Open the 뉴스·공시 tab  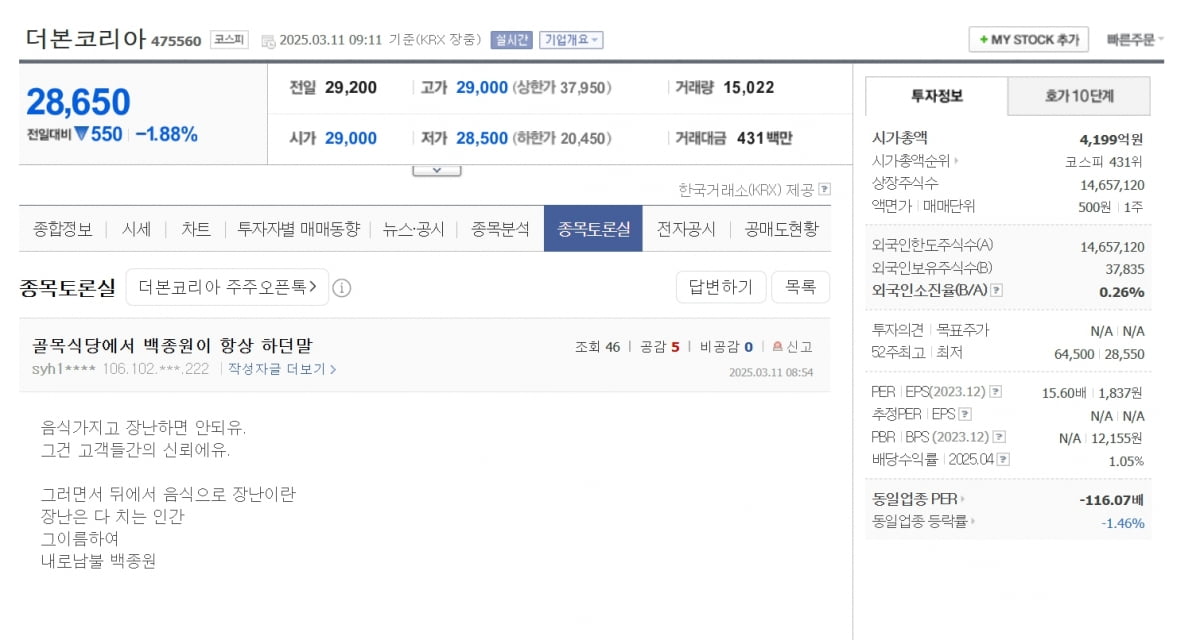click(414, 229)
